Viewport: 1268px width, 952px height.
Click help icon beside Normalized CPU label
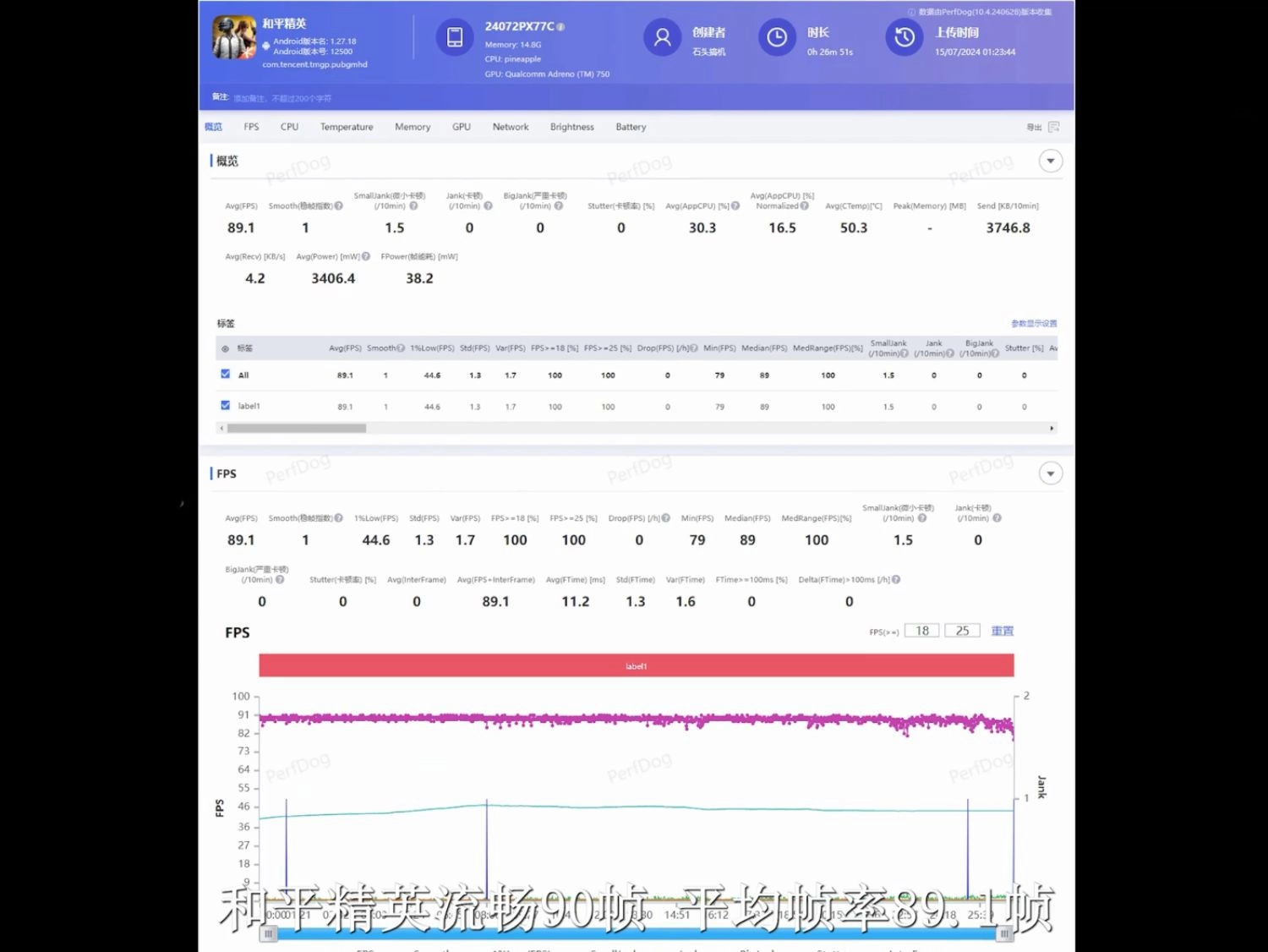[805, 205]
